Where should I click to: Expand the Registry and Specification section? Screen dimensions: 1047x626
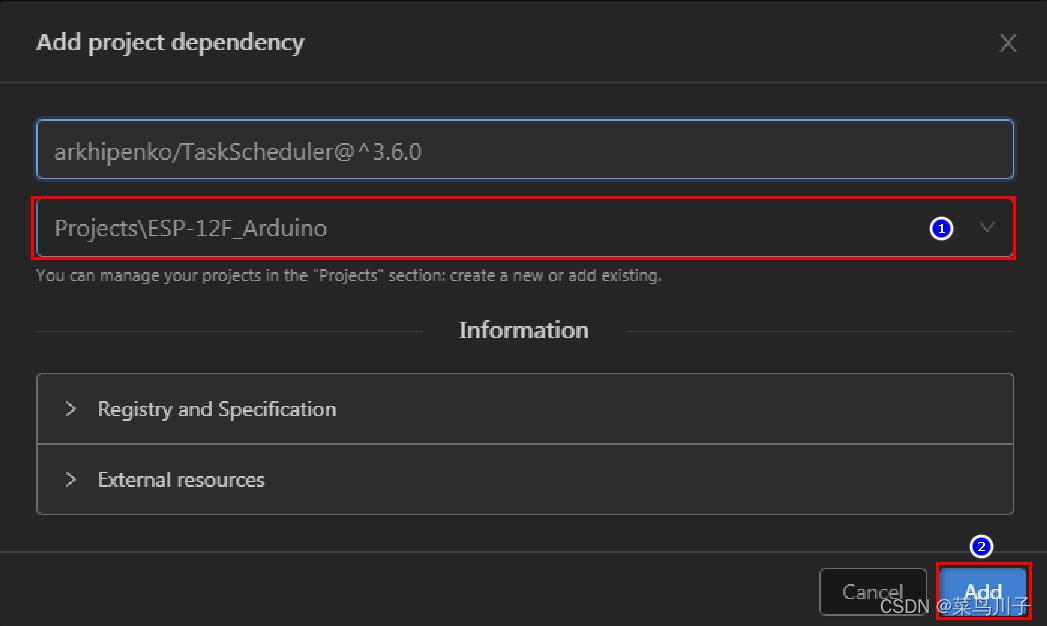[216, 408]
